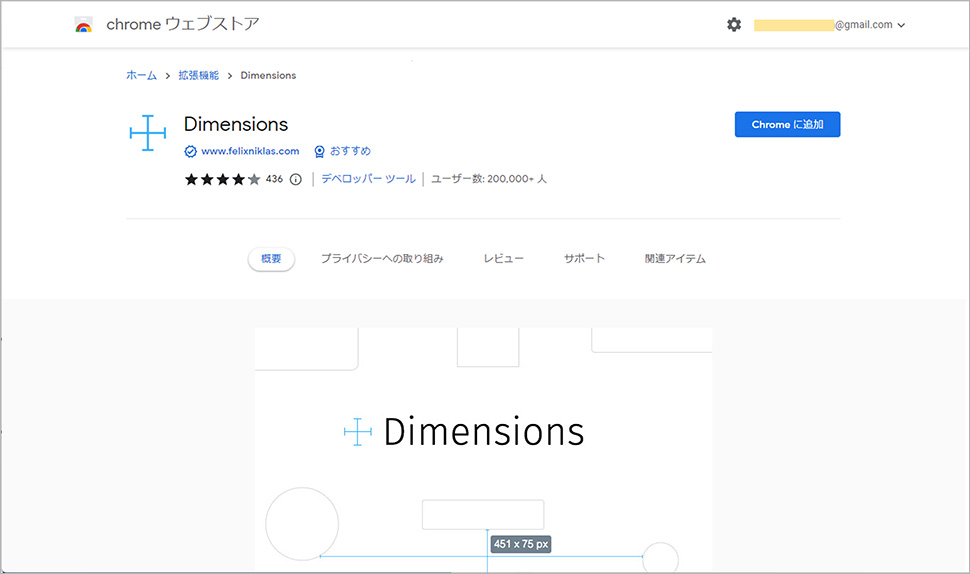Switch to プライバシーへの取り組み tab

(382, 259)
